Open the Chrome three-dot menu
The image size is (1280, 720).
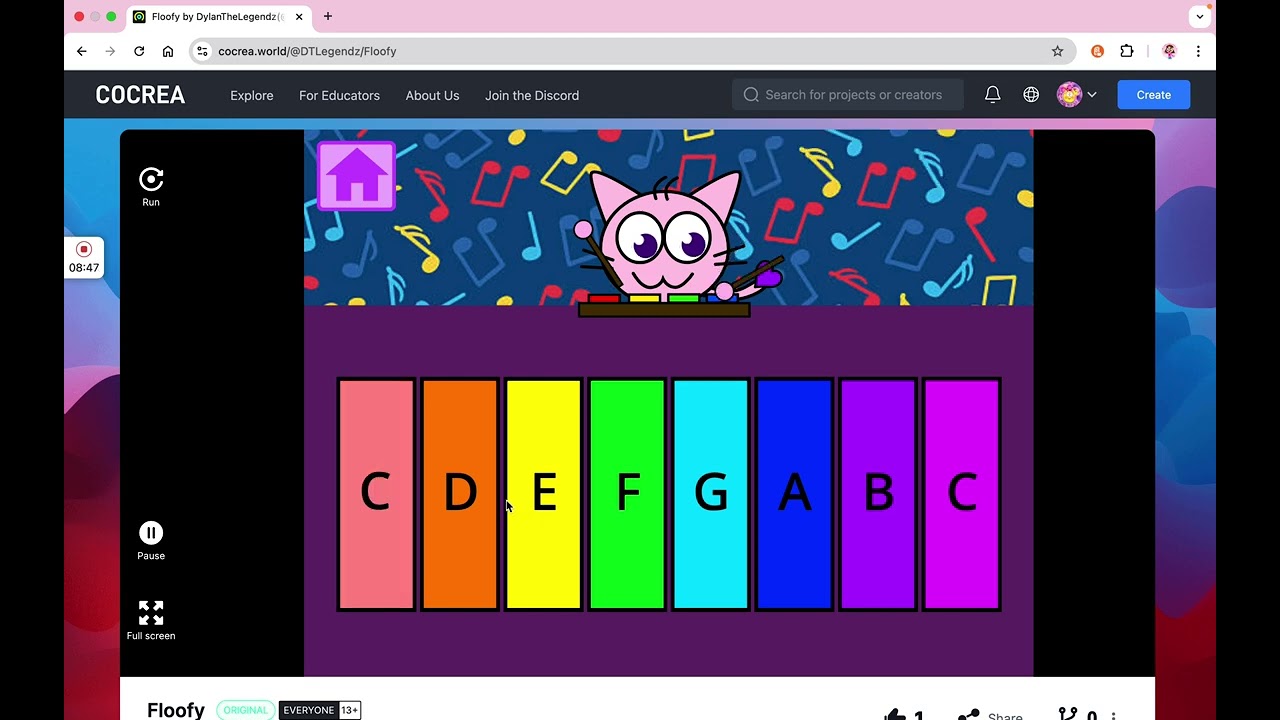(x=1198, y=51)
